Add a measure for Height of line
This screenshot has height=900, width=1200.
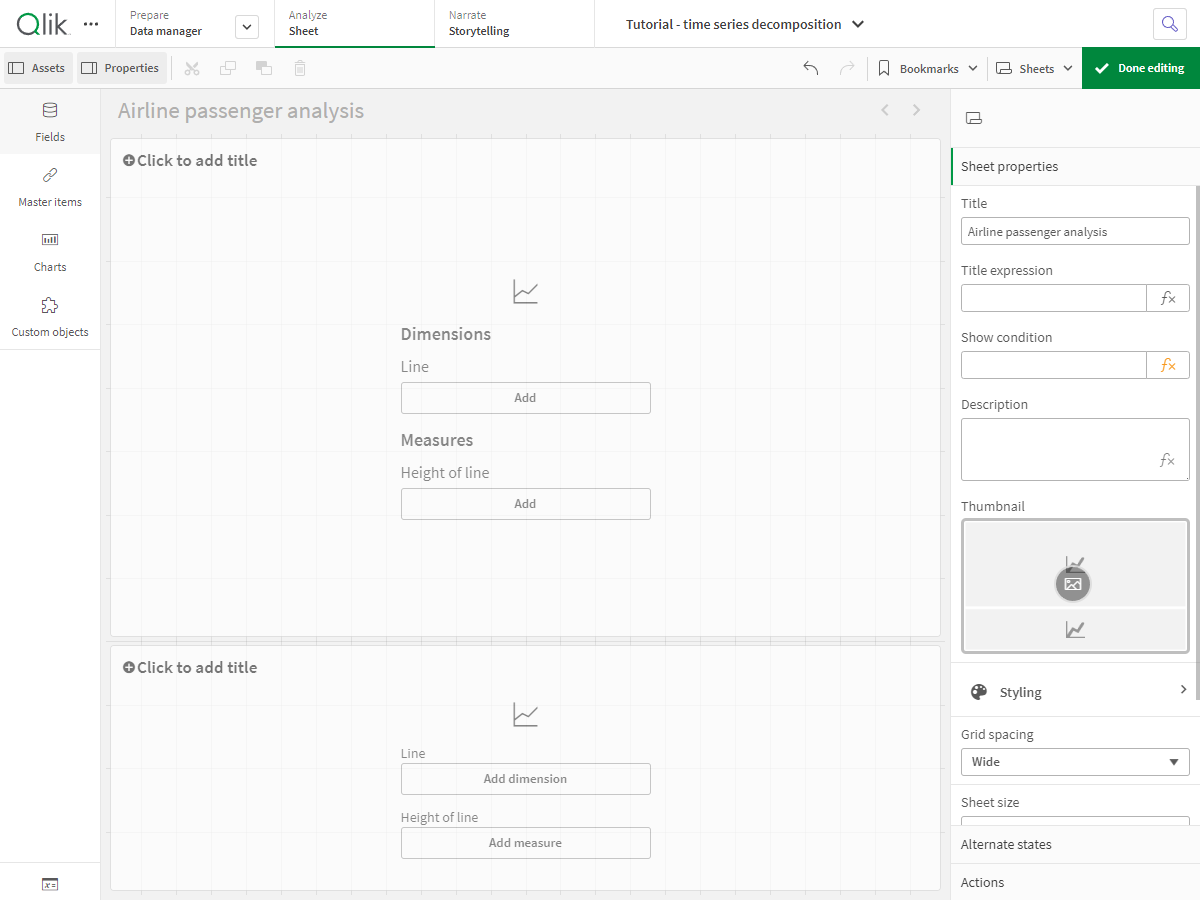[x=525, y=503]
